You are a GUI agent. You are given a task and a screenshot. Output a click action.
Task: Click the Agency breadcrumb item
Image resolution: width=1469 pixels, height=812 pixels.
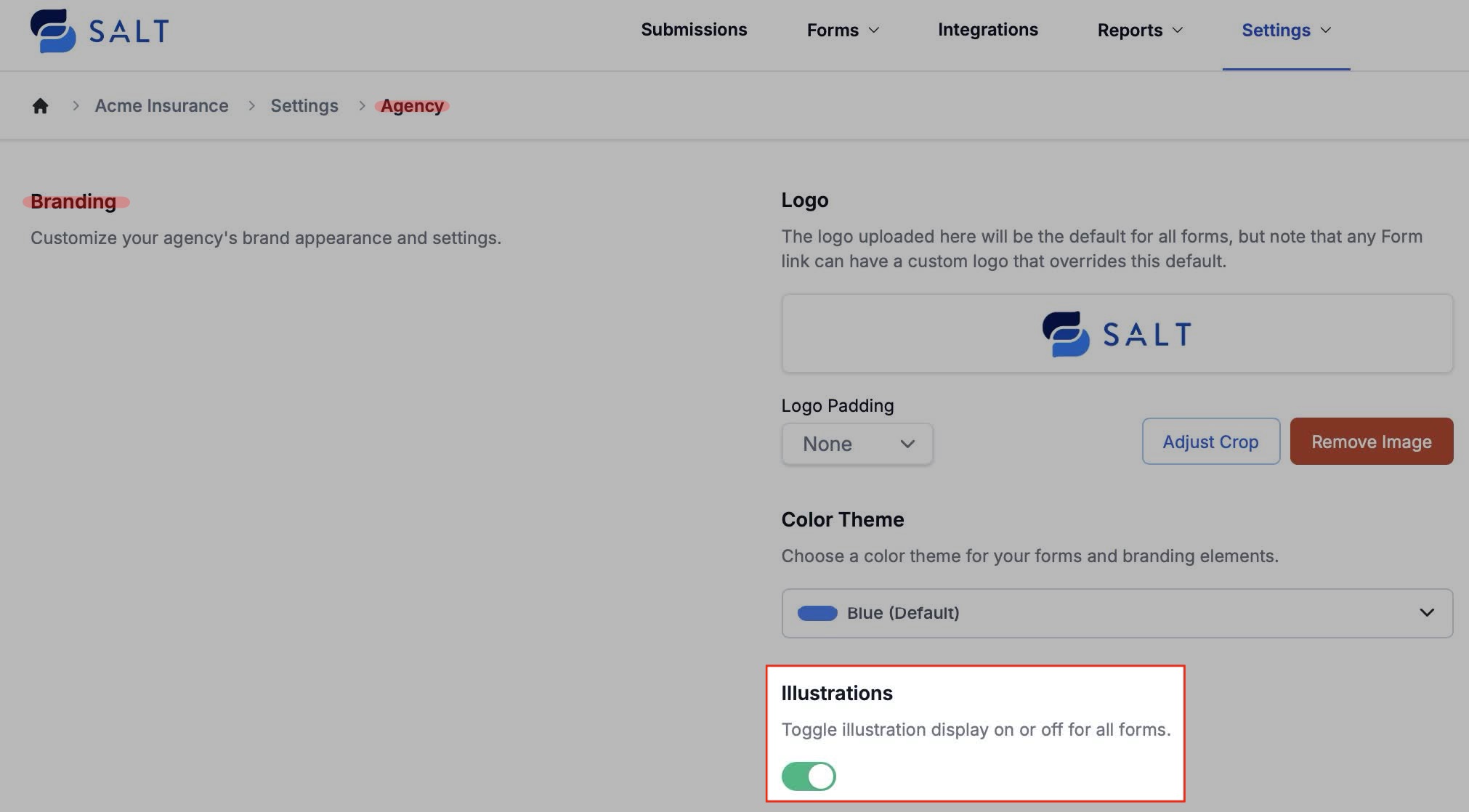pos(412,106)
